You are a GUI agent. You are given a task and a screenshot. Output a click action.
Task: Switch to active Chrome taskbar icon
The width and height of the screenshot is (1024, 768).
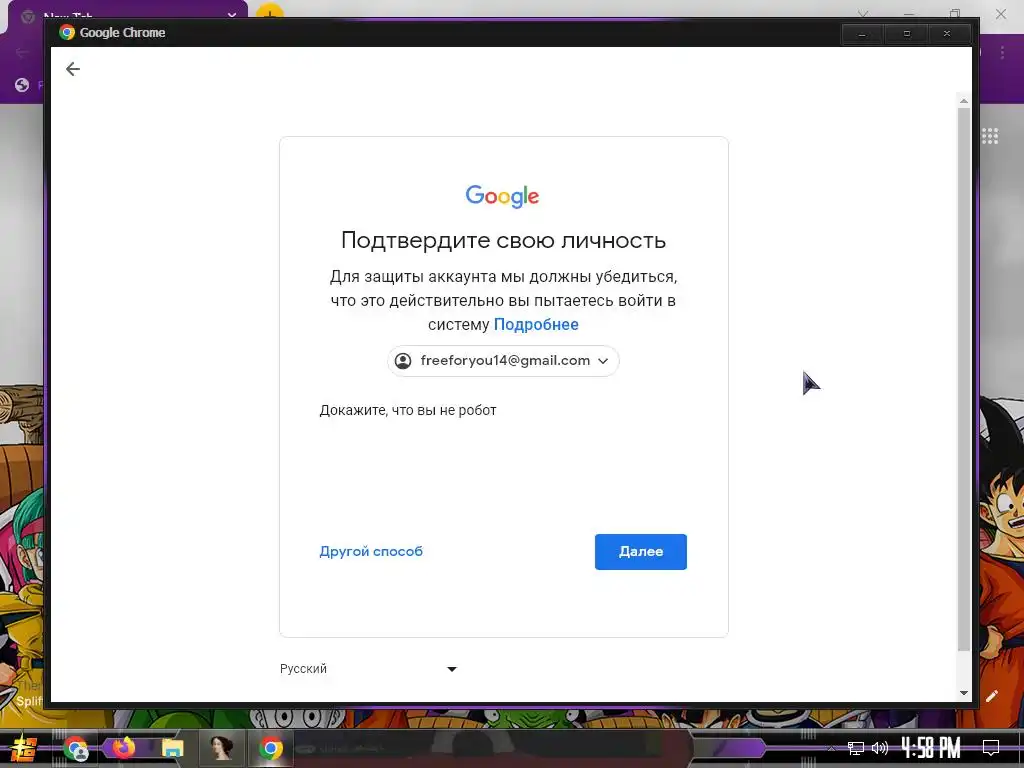pos(270,748)
